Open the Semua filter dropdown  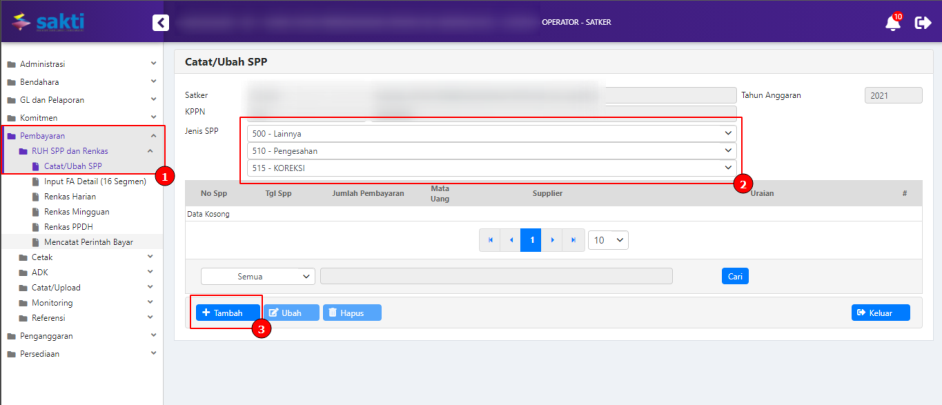coord(258,276)
